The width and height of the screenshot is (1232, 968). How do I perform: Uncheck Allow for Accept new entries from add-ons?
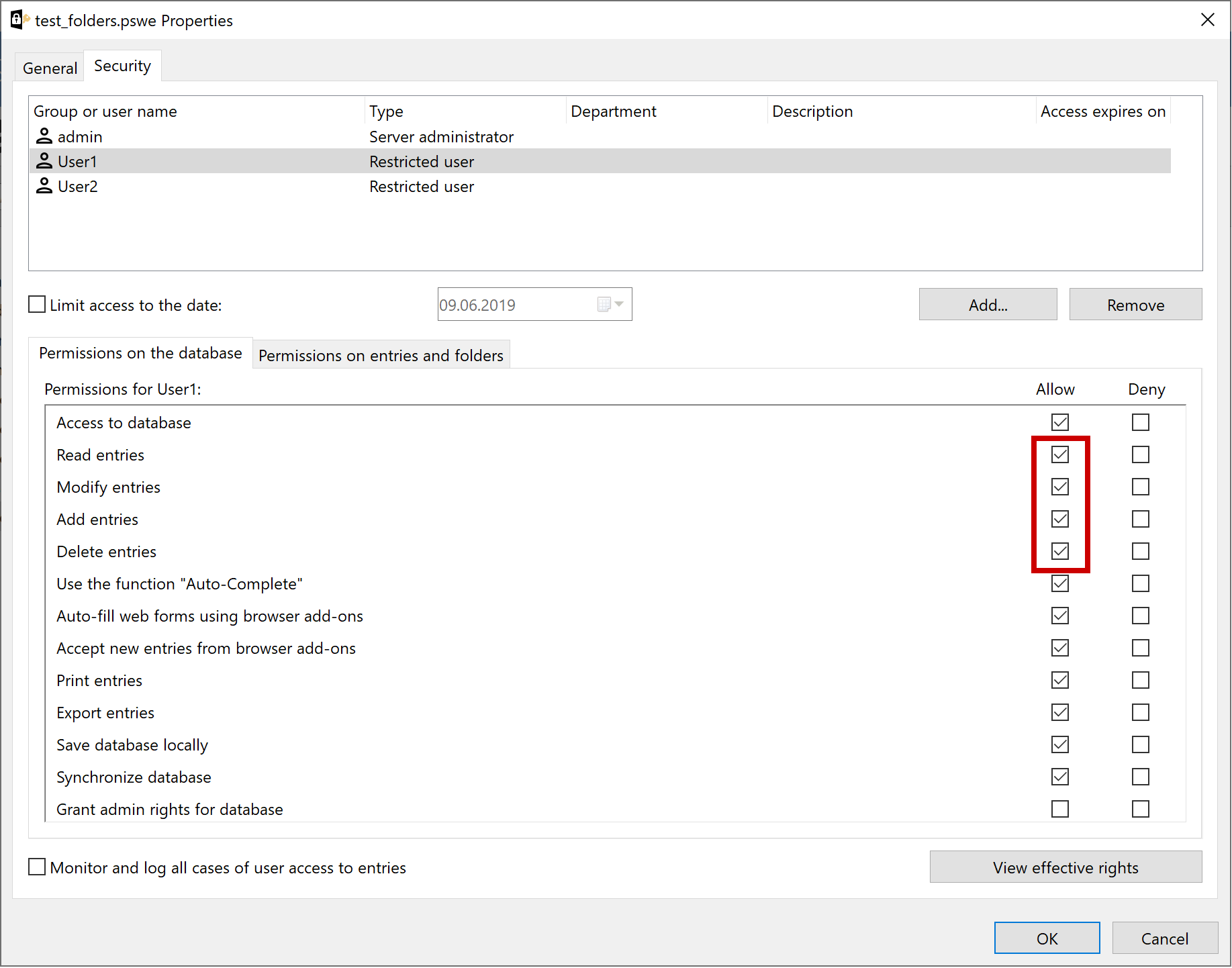[x=1060, y=648]
